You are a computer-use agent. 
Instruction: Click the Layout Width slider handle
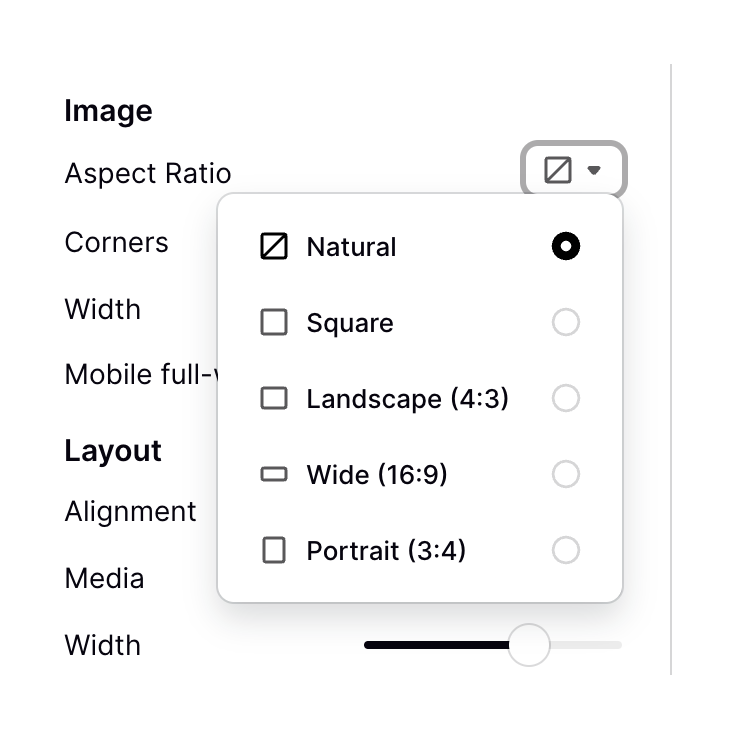coord(528,645)
